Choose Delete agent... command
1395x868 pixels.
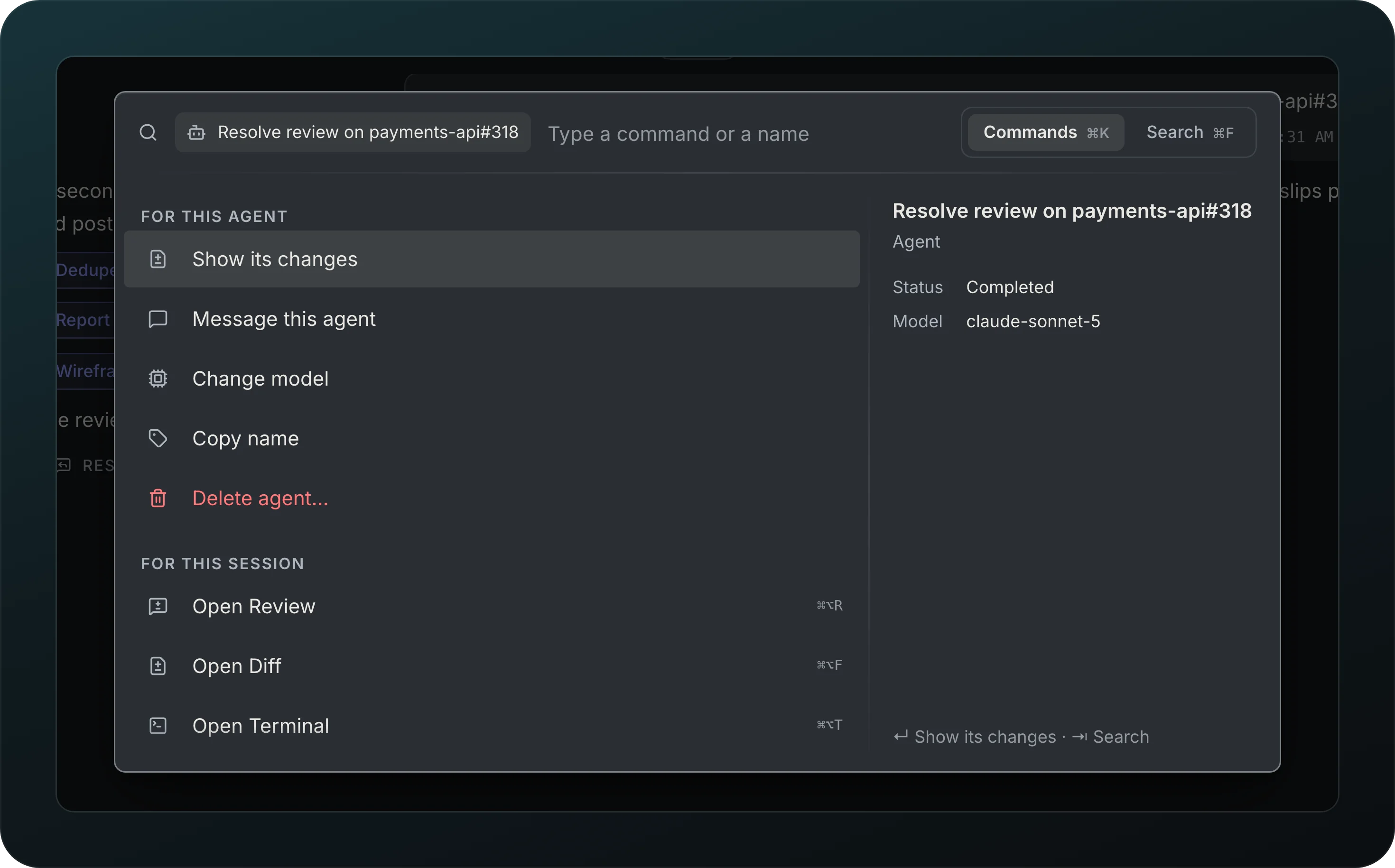click(492, 499)
